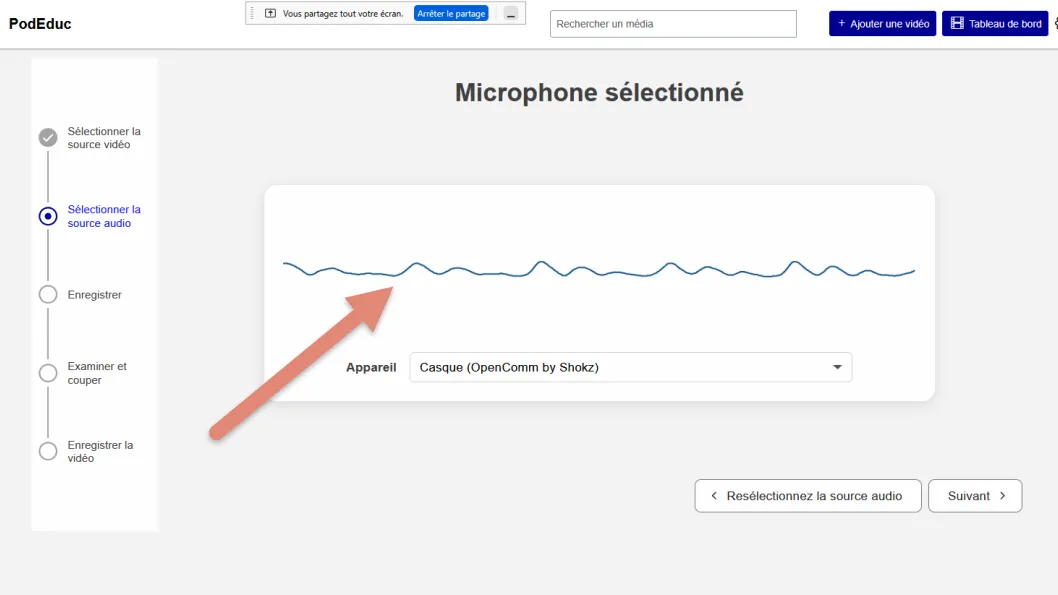1058x595 pixels.
Task: Click the screen share icon in sharing bar
Action: pyautogui.click(x=270, y=13)
